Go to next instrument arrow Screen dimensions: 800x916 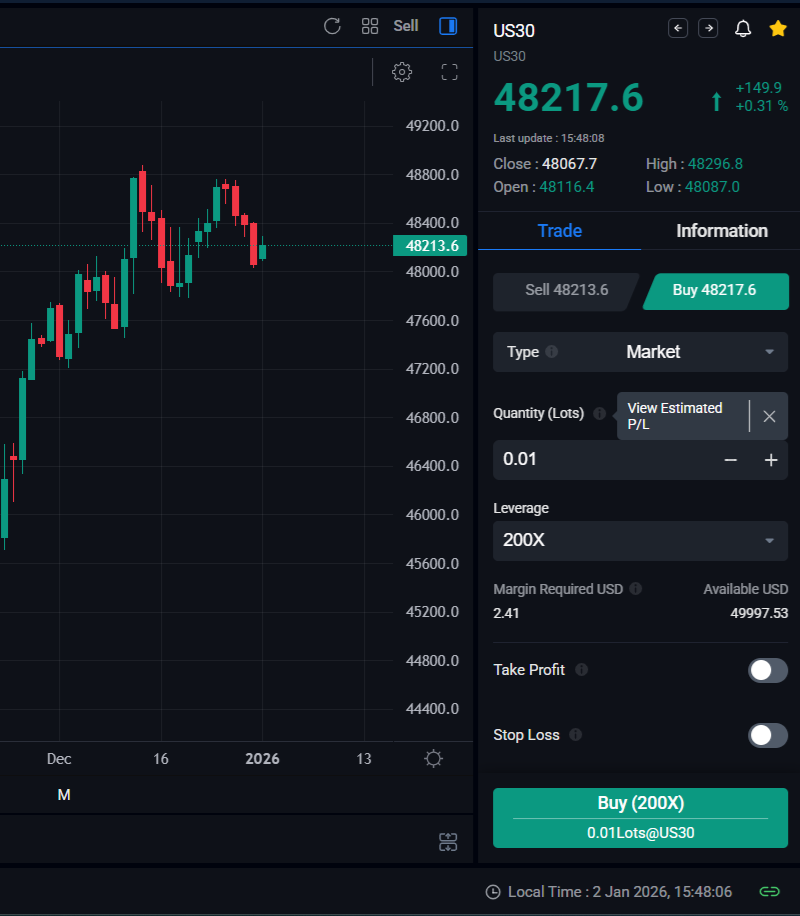pyautogui.click(x=708, y=28)
